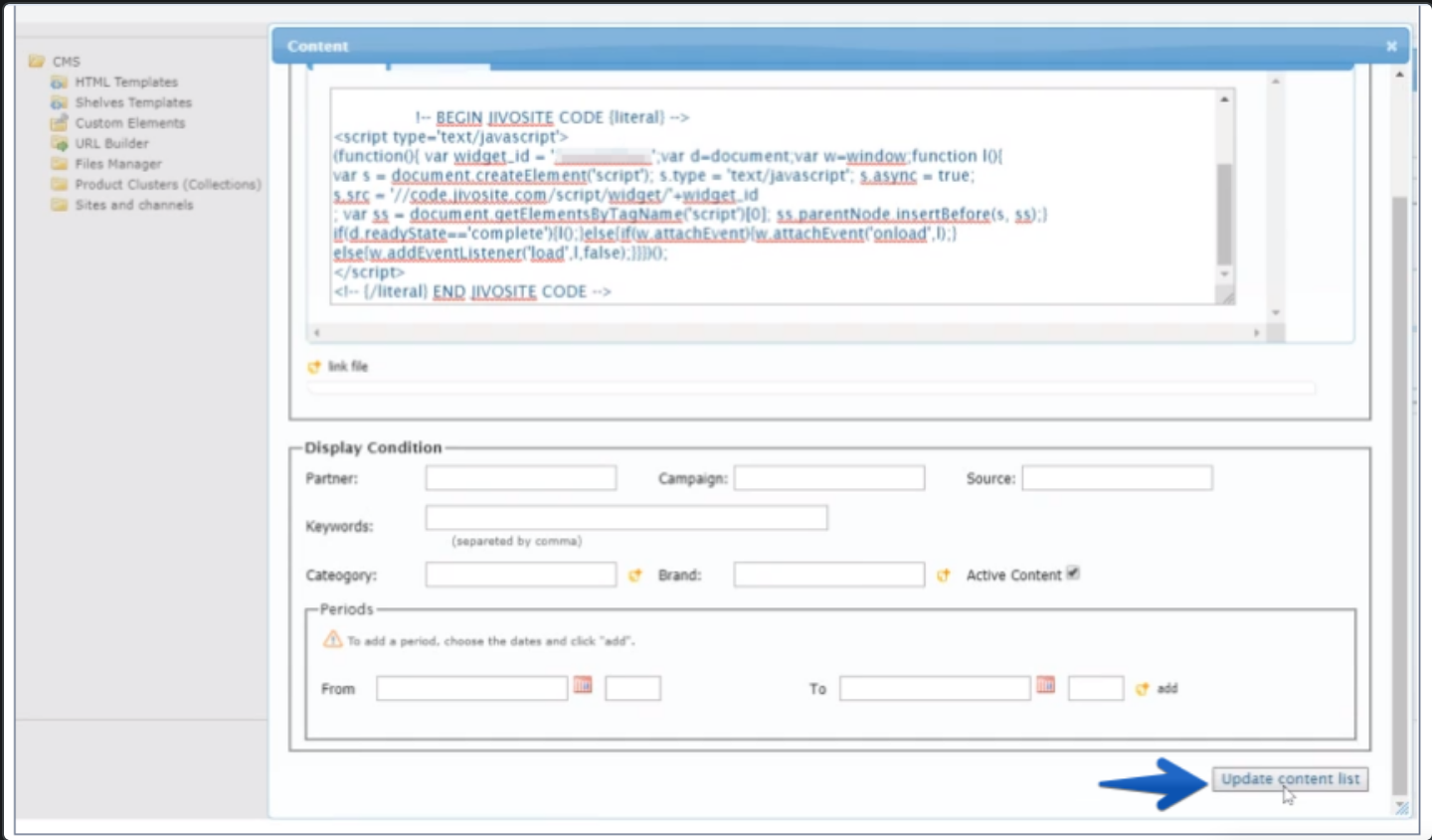Viewport: 1432px width, 840px height.
Task: Click the code textarea scrollbar down arrow
Action: coord(1224,274)
